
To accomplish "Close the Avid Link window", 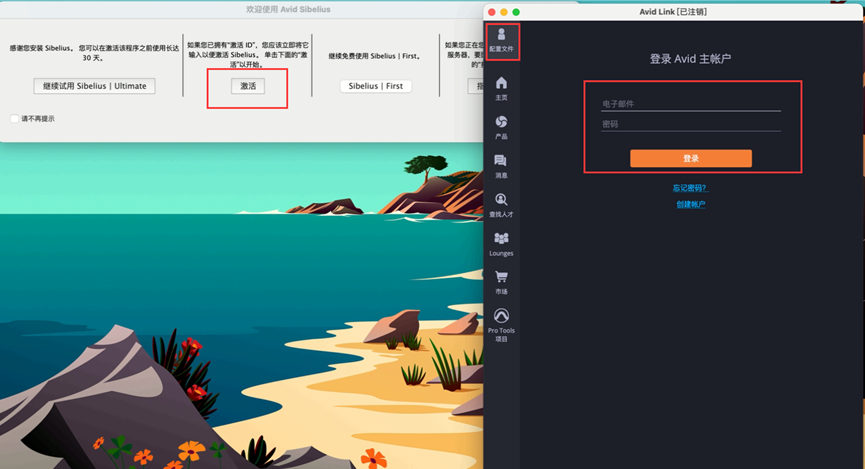I will [491, 11].
